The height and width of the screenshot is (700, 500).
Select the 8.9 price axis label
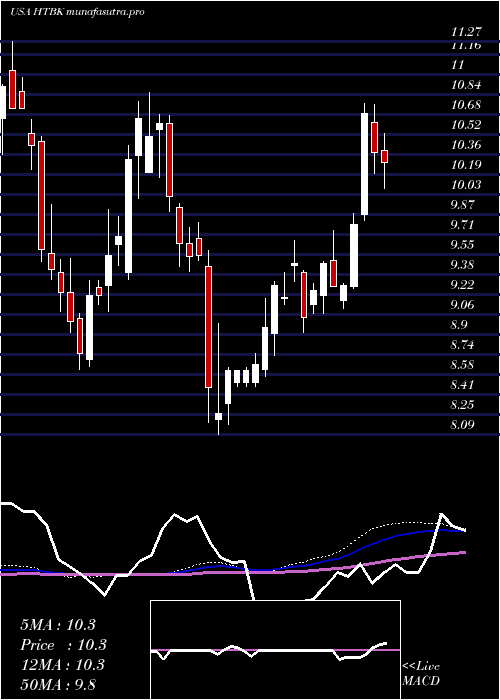[459, 324]
